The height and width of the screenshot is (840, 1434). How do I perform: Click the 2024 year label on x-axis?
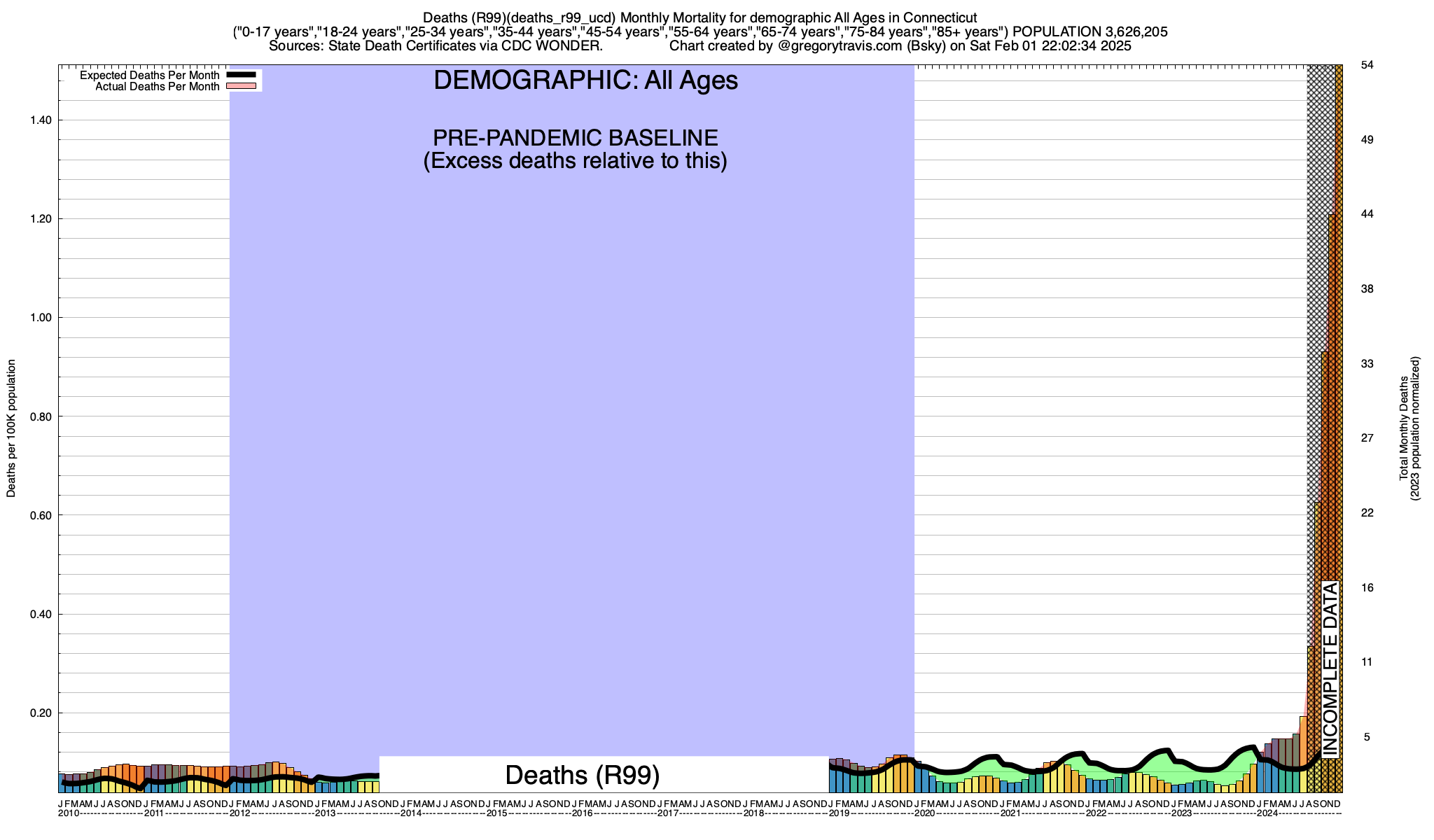pos(1268,813)
